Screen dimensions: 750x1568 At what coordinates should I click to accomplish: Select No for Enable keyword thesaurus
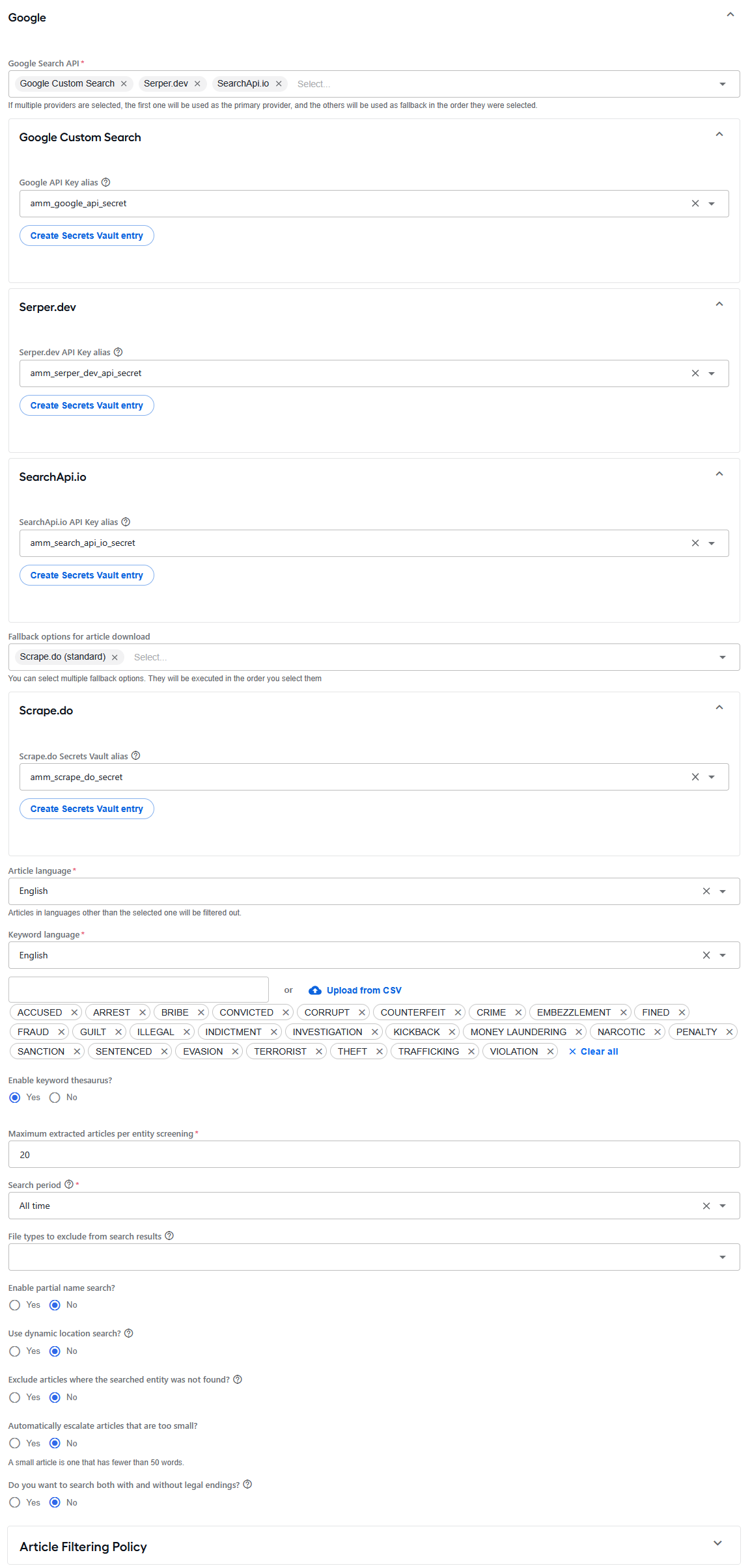point(55,1098)
